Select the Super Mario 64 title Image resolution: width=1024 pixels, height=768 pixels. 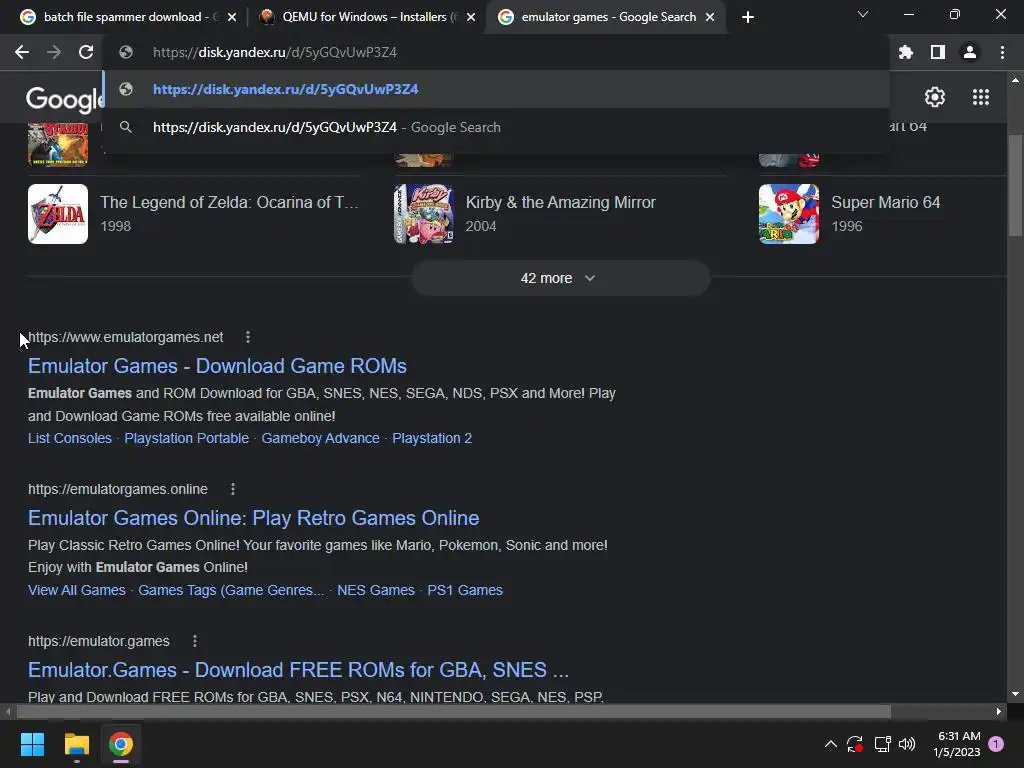pos(886,202)
